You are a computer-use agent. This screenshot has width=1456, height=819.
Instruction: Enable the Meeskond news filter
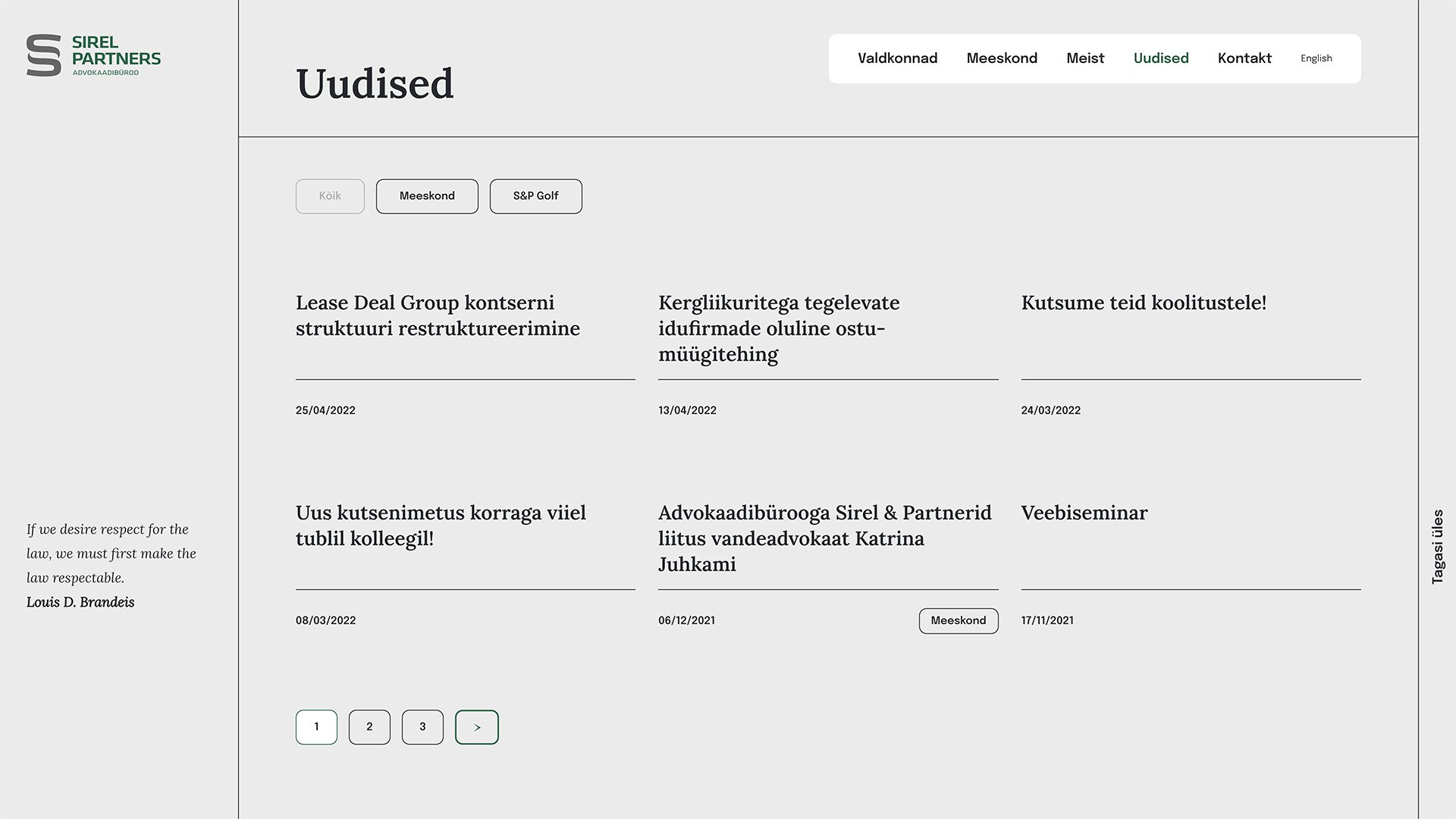point(427,196)
